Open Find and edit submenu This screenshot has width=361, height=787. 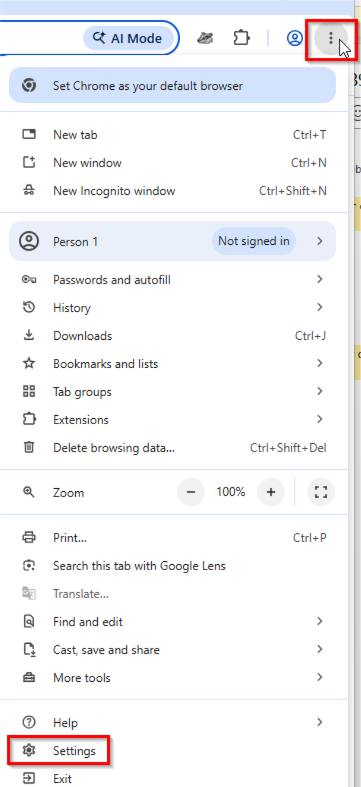click(174, 622)
